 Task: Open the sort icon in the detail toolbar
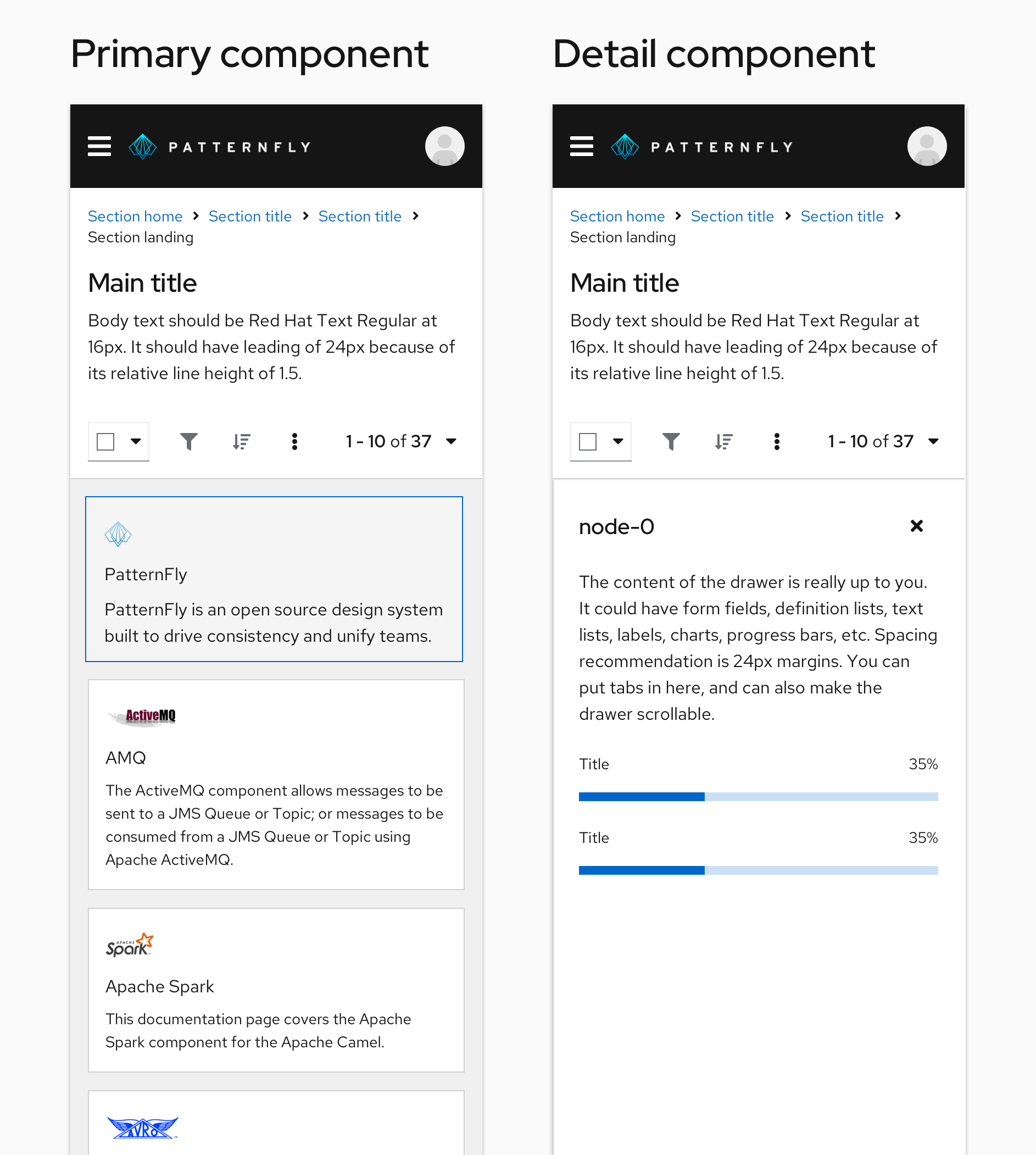tap(724, 441)
